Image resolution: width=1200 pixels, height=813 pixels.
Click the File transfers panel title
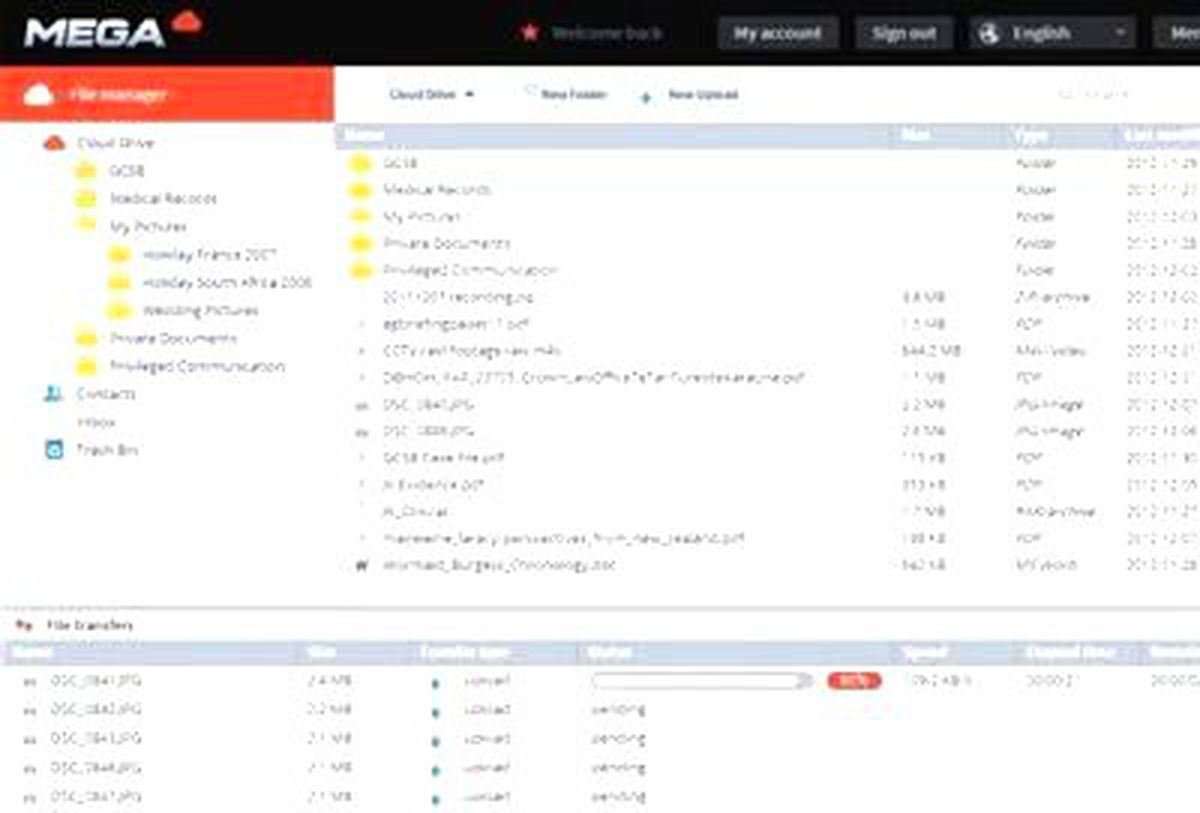click(90, 626)
